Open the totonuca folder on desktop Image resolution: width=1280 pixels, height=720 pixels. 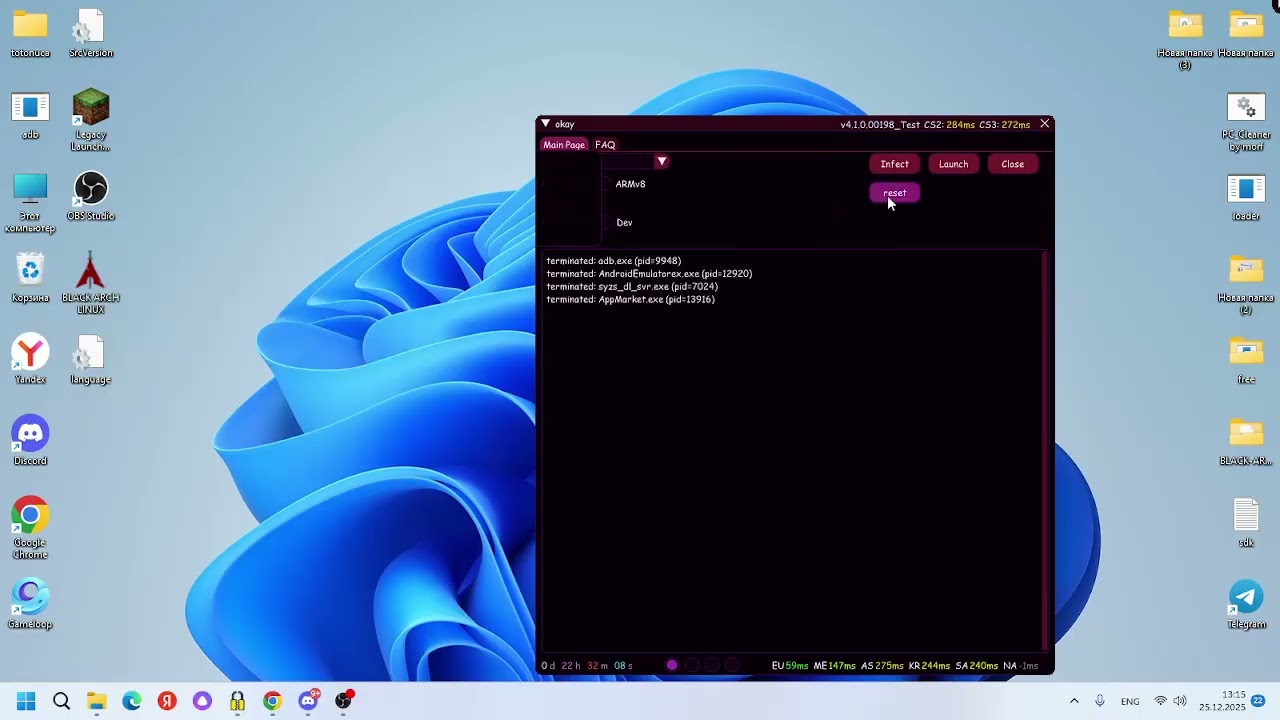pyautogui.click(x=30, y=33)
